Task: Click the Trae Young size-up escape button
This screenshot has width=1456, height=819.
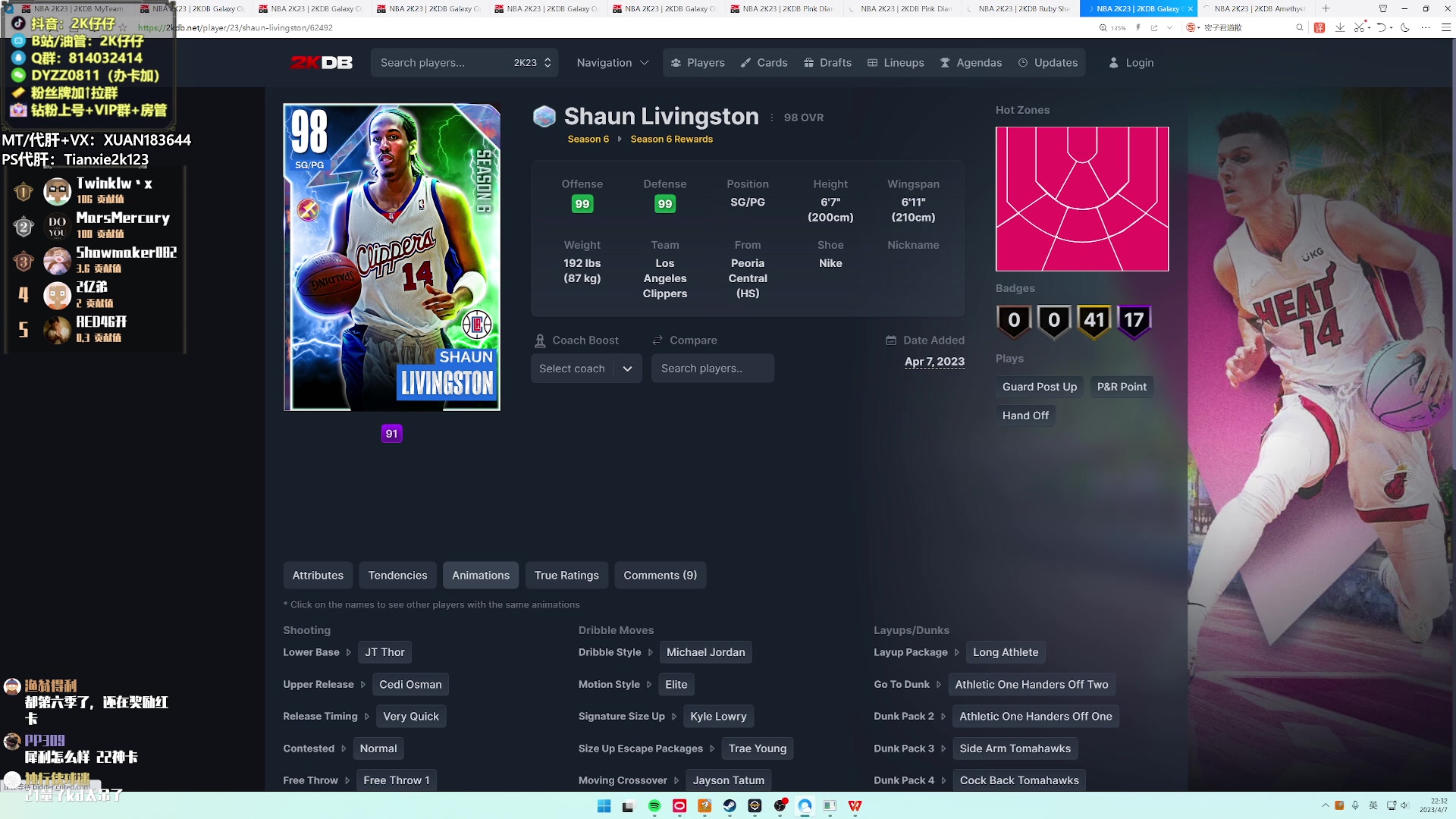Action: tap(757, 748)
